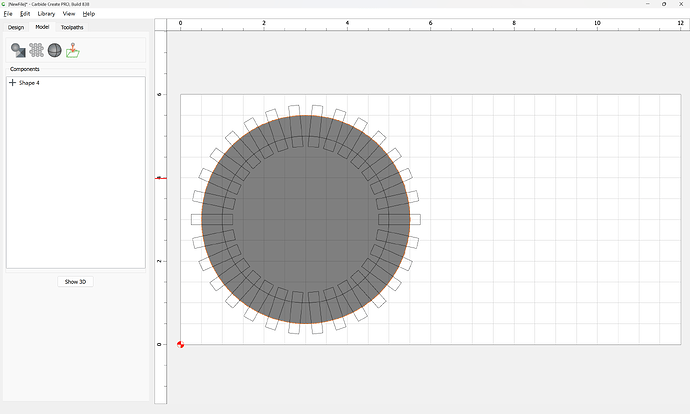Expand the plus icon beside Shape 4
Image resolution: width=690 pixels, height=414 pixels.
tap(12, 83)
